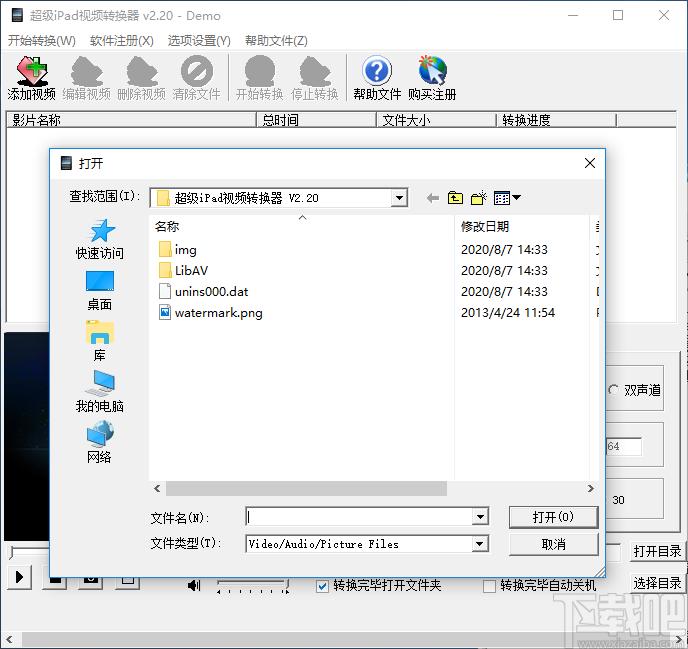Click the horizontal scrollbar in file list

coord(306,488)
